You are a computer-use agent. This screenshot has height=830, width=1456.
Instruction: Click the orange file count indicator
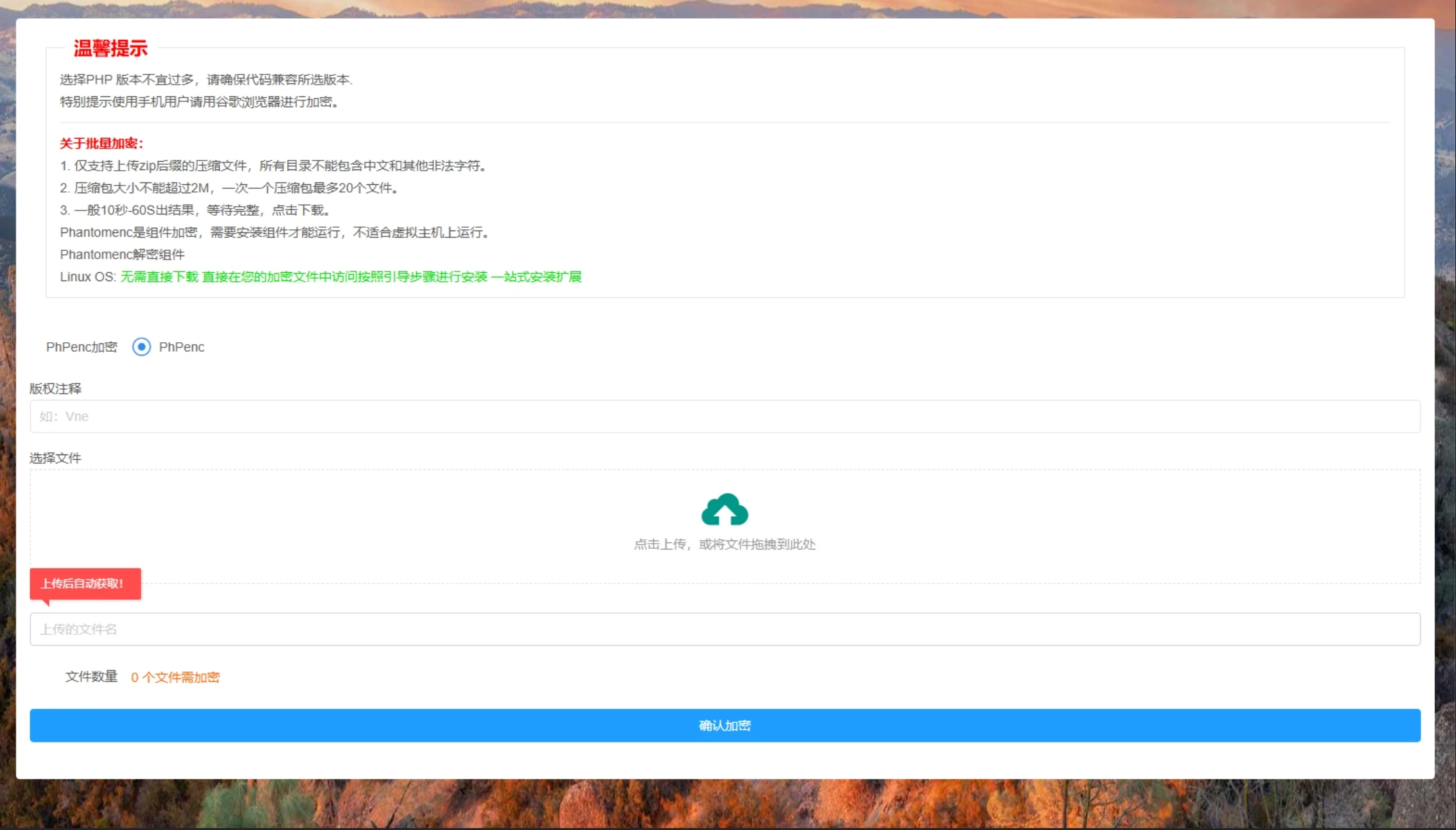tap(176, 677)
